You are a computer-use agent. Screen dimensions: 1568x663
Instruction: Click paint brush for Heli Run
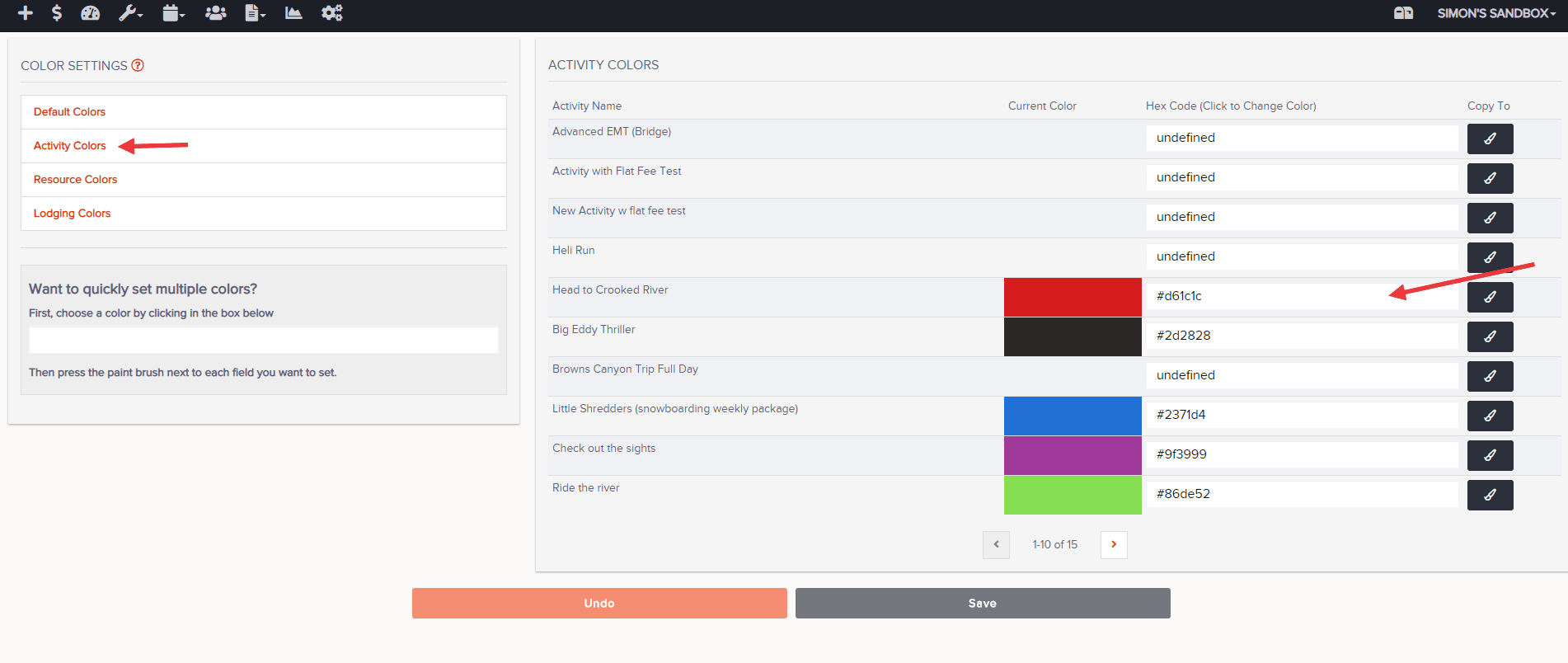[1490, 257]
